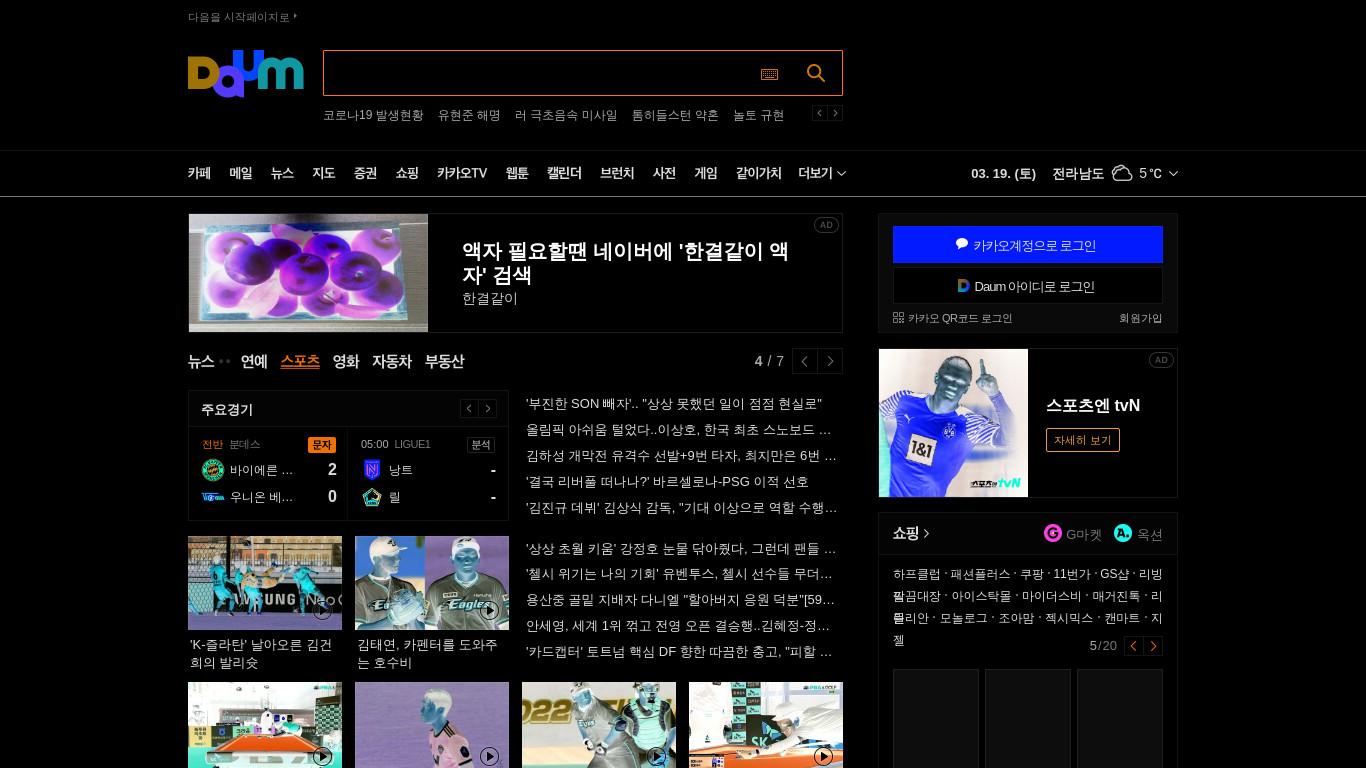Go to next shopping page
This screenshot has width=1366, height=768.
click(1153, 646)
